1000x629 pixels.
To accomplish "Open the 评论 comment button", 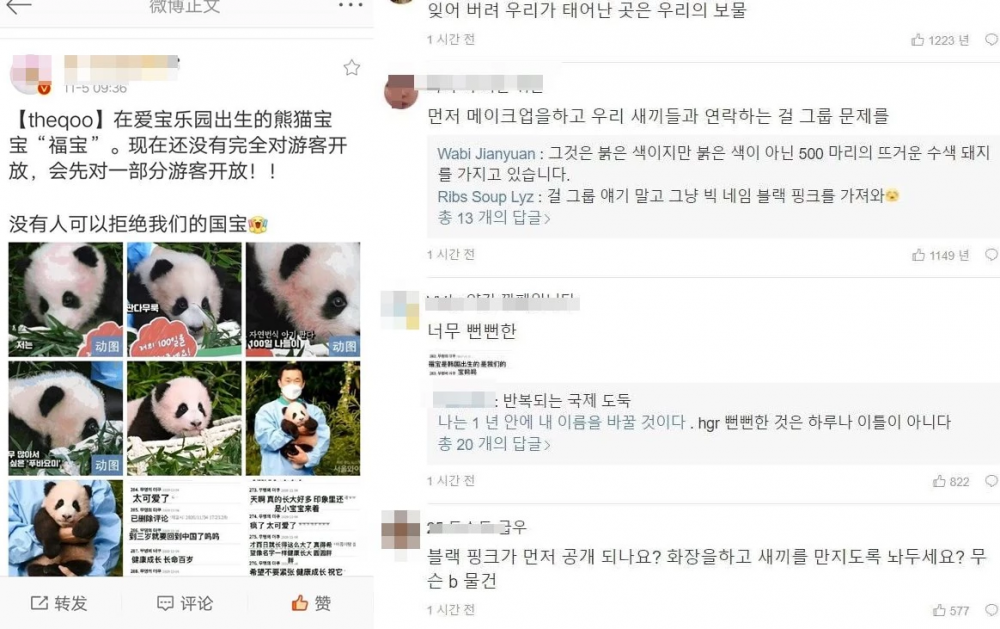I will click(185, 603).
